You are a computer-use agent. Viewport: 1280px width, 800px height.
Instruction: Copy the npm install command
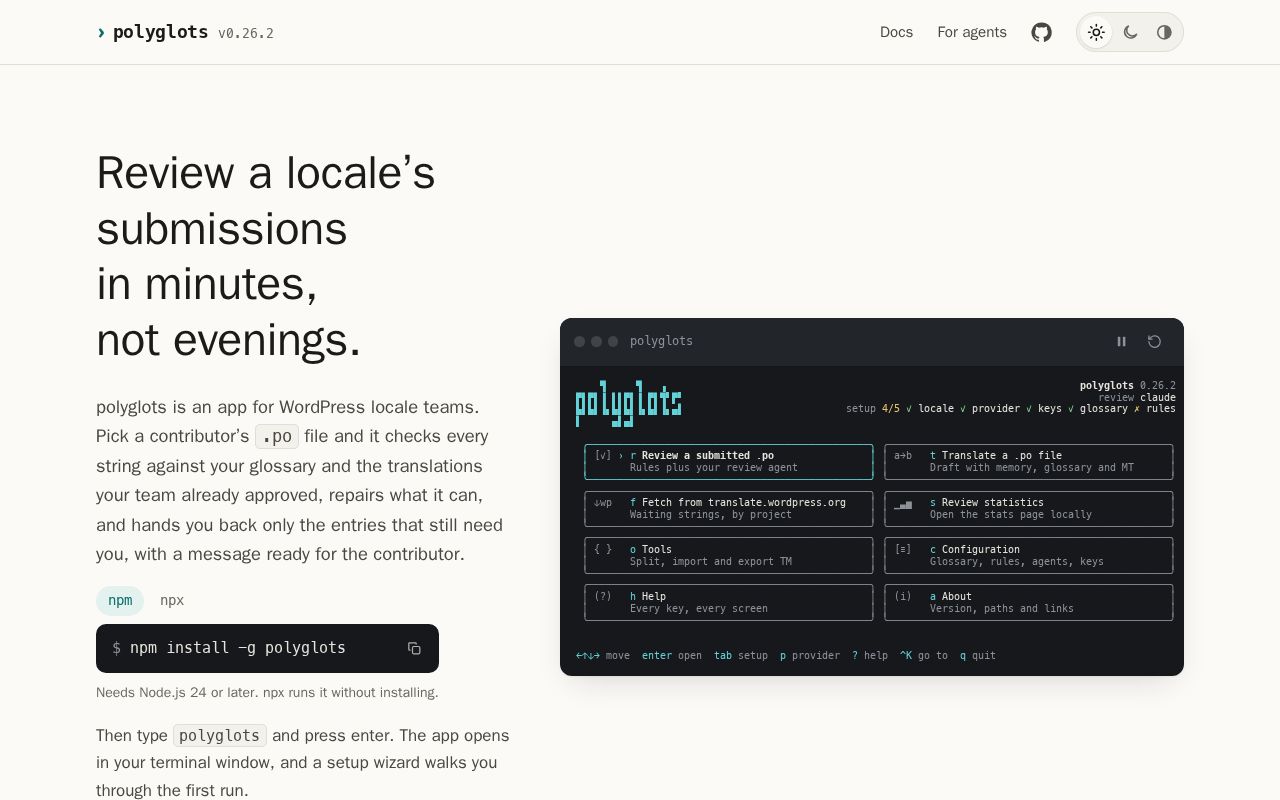414,648
